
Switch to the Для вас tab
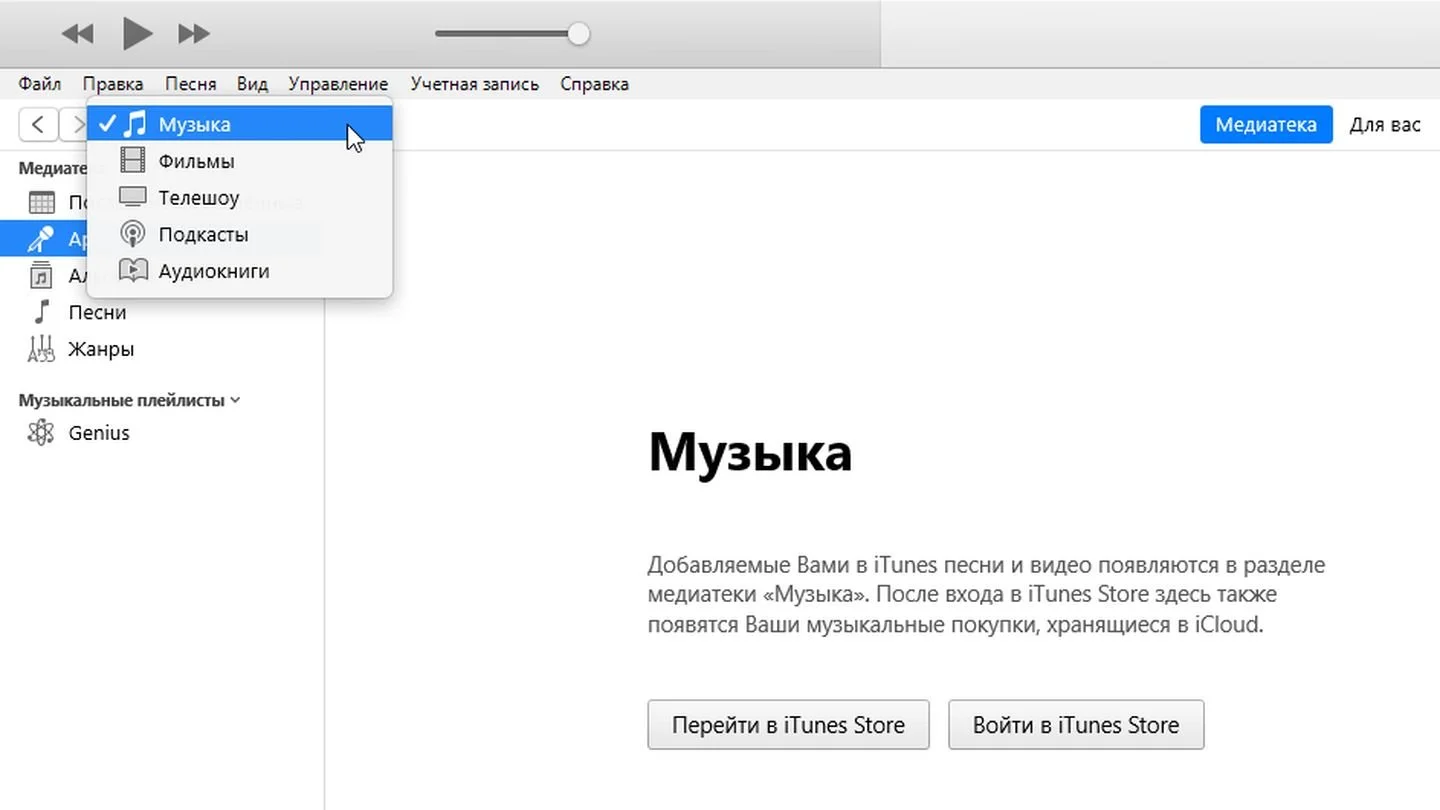pos(1385,125)
